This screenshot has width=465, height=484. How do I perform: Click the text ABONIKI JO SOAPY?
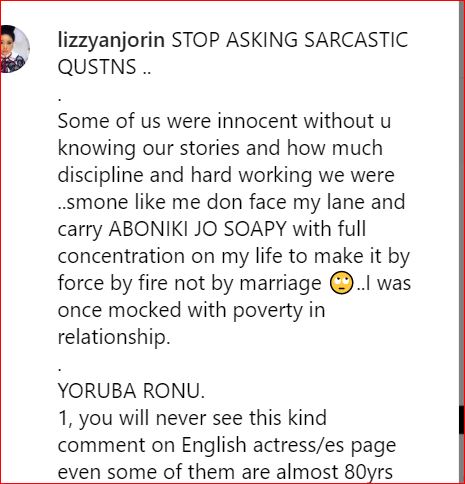pos(198,229)
